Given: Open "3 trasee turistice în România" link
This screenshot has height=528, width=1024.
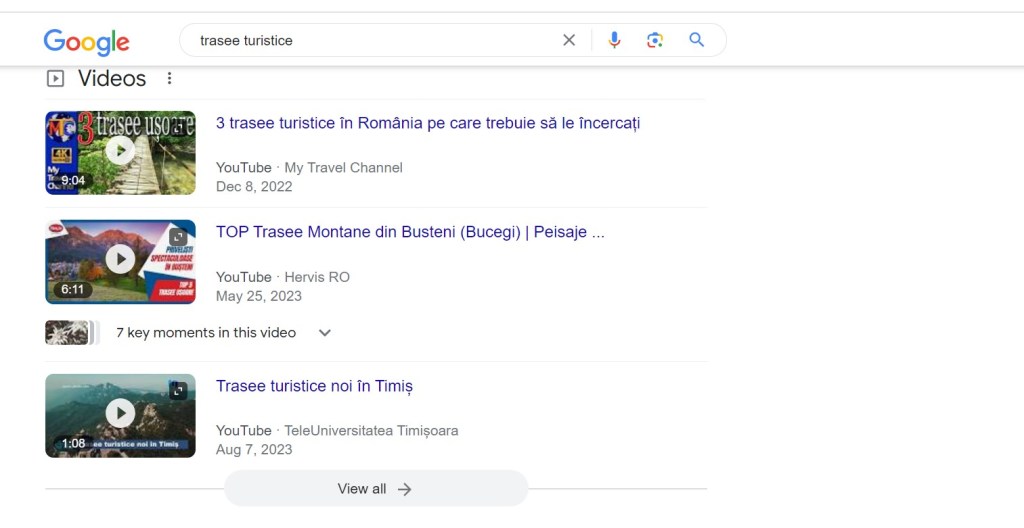Looking at the screenshot, I should point(427,123).
